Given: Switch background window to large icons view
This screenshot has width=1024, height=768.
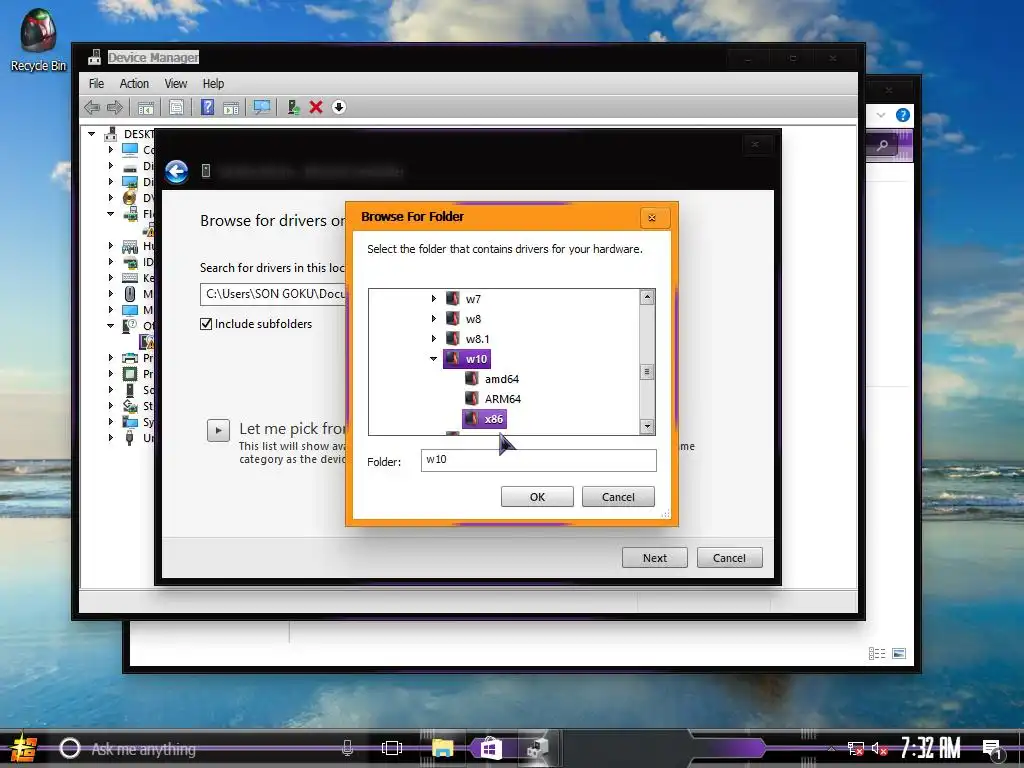Looking at the screenshot, I should click(x=899, y=653).
